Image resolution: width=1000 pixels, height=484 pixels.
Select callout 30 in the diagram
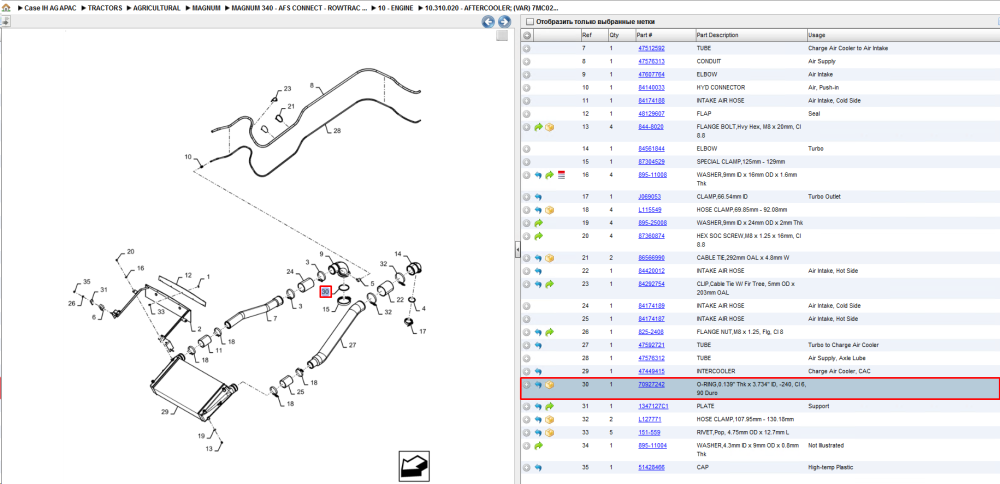click(326, 291)
